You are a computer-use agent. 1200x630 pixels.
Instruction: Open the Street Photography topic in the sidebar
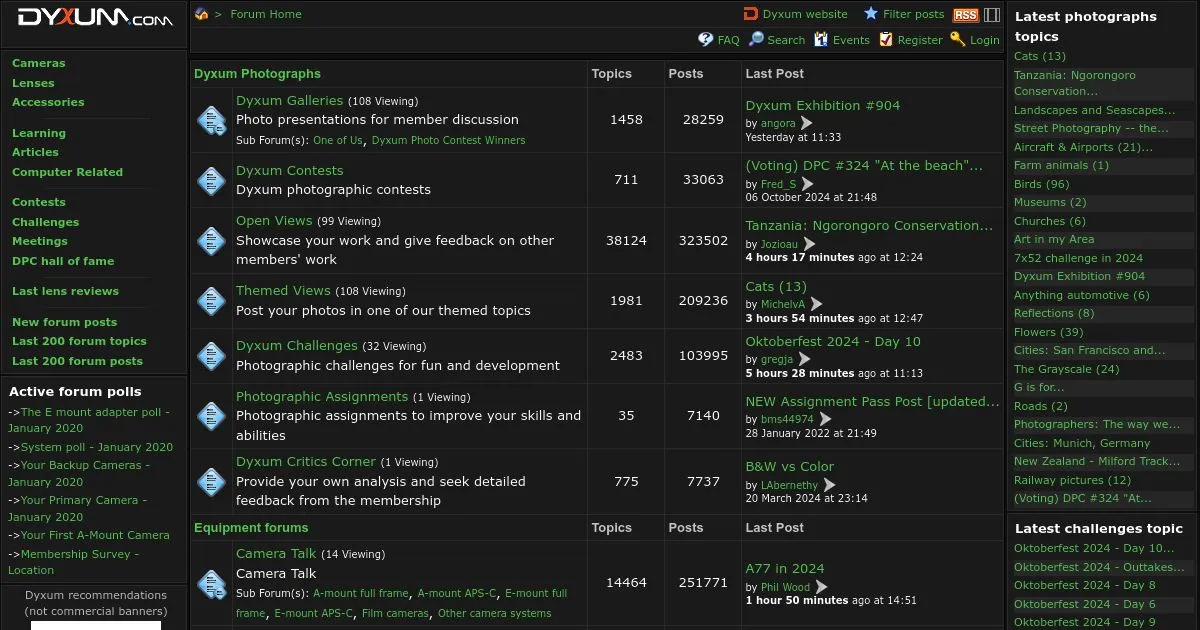(1091, 128)
